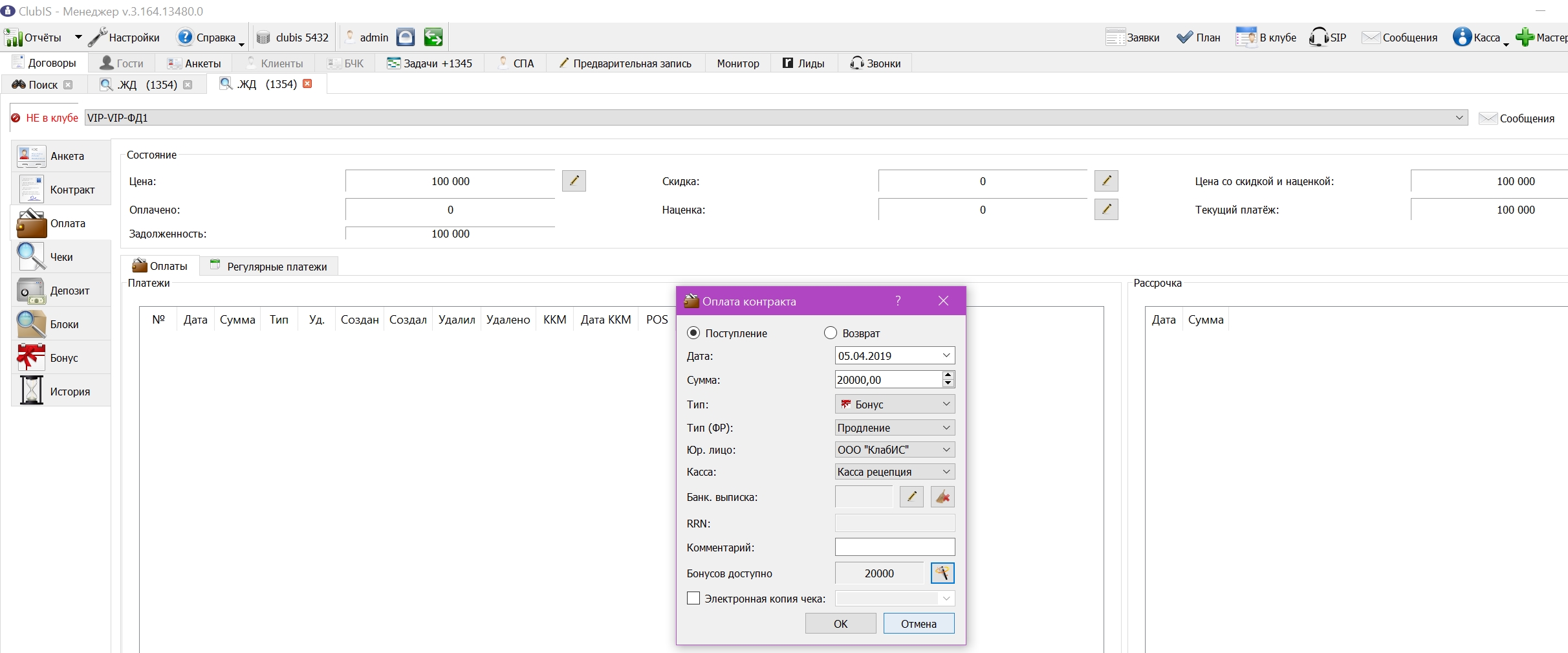Viewport: 1568px width, 653px height.
Task: Open the Касса dropdown showing Касса рецепция
Action: pos(895,472)
